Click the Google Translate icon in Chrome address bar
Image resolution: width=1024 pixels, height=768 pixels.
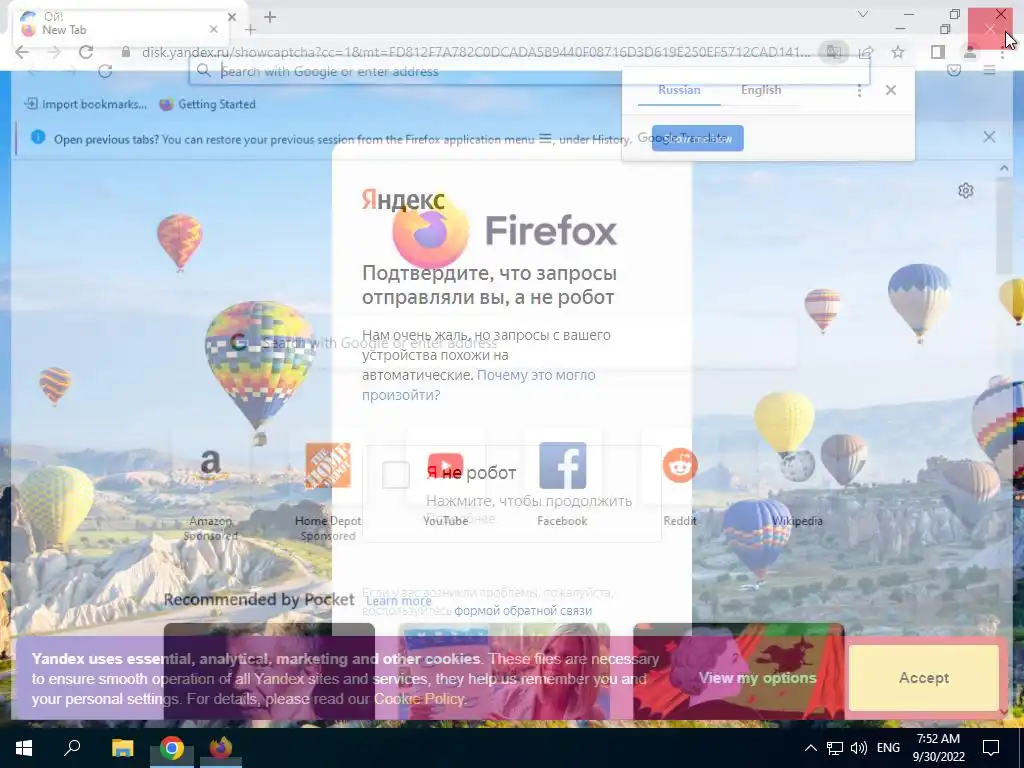coord(833,52)
